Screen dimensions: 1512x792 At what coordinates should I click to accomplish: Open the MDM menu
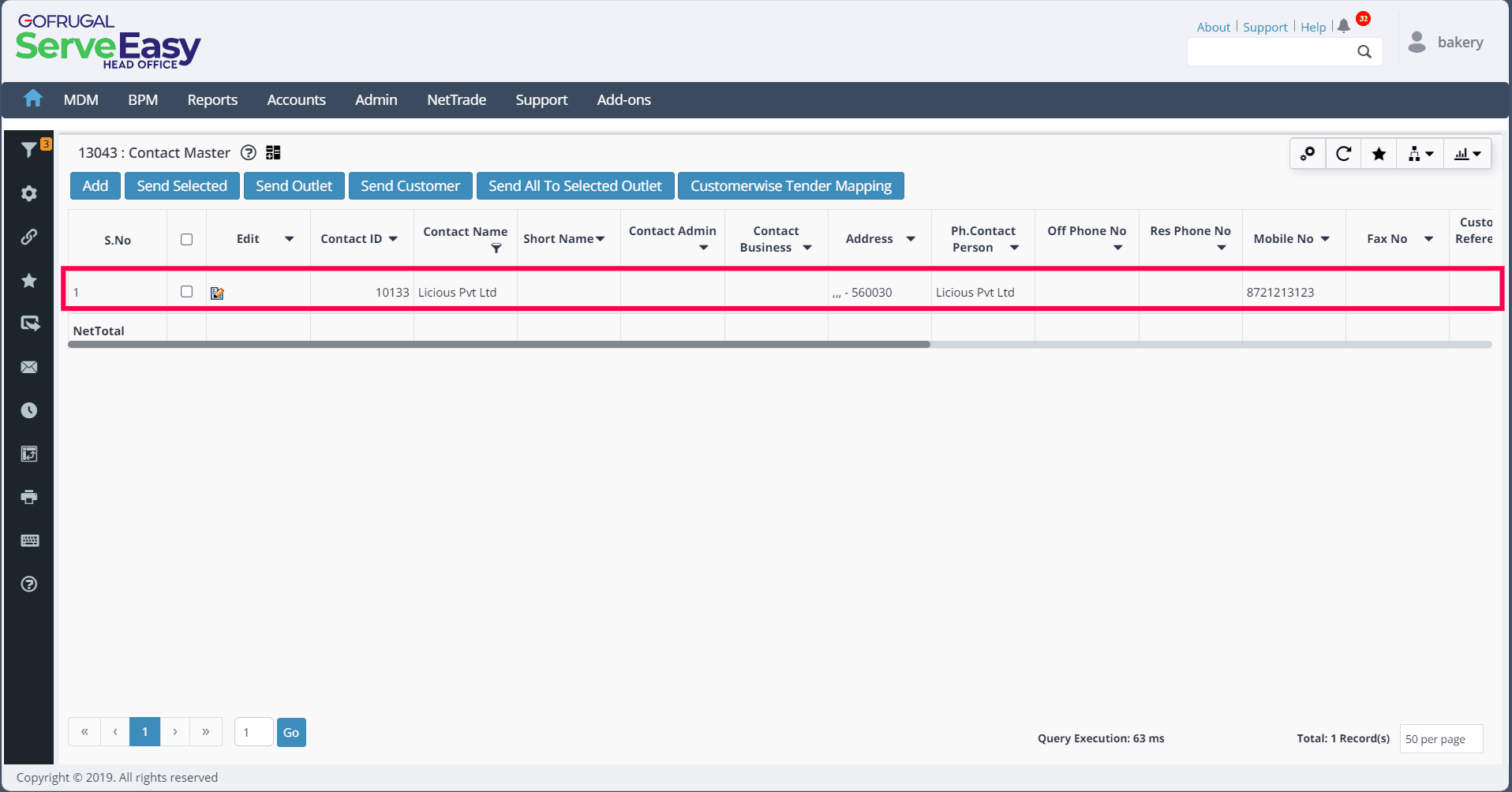tap(81, 100)
